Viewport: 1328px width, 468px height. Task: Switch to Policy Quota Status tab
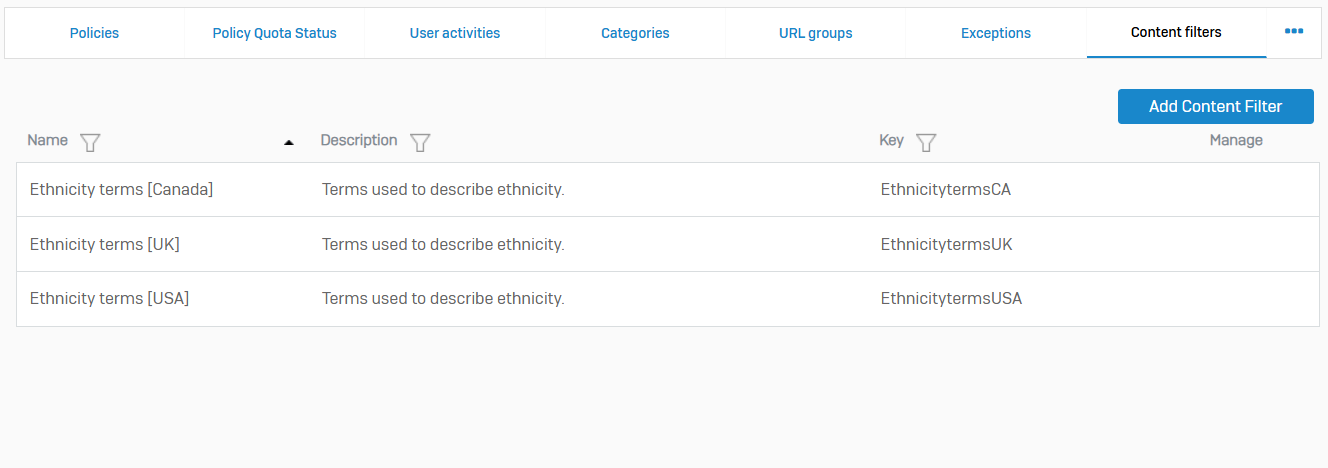coord(275,33)
